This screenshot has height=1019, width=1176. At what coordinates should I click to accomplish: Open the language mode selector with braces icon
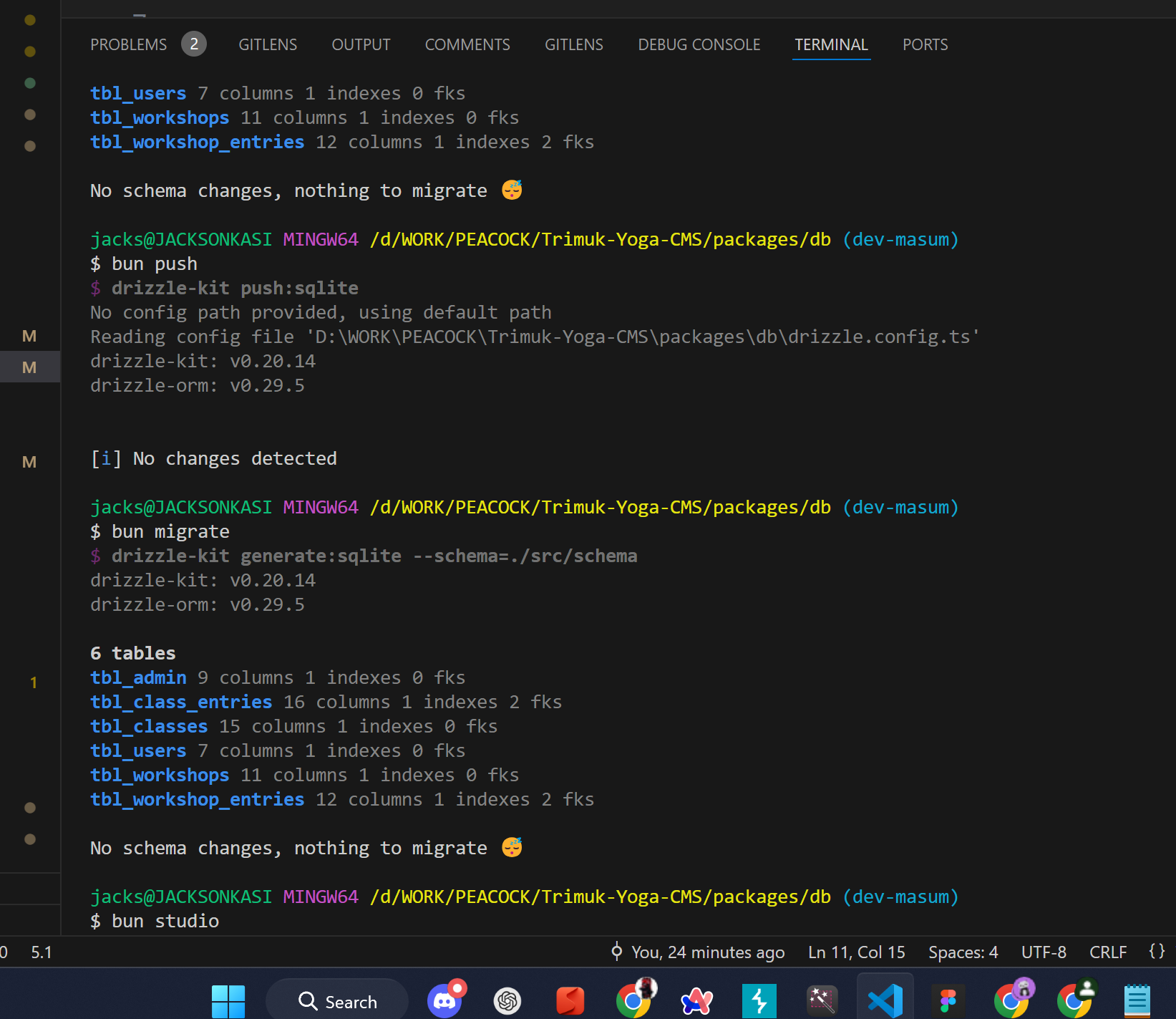pos(1157,952)
